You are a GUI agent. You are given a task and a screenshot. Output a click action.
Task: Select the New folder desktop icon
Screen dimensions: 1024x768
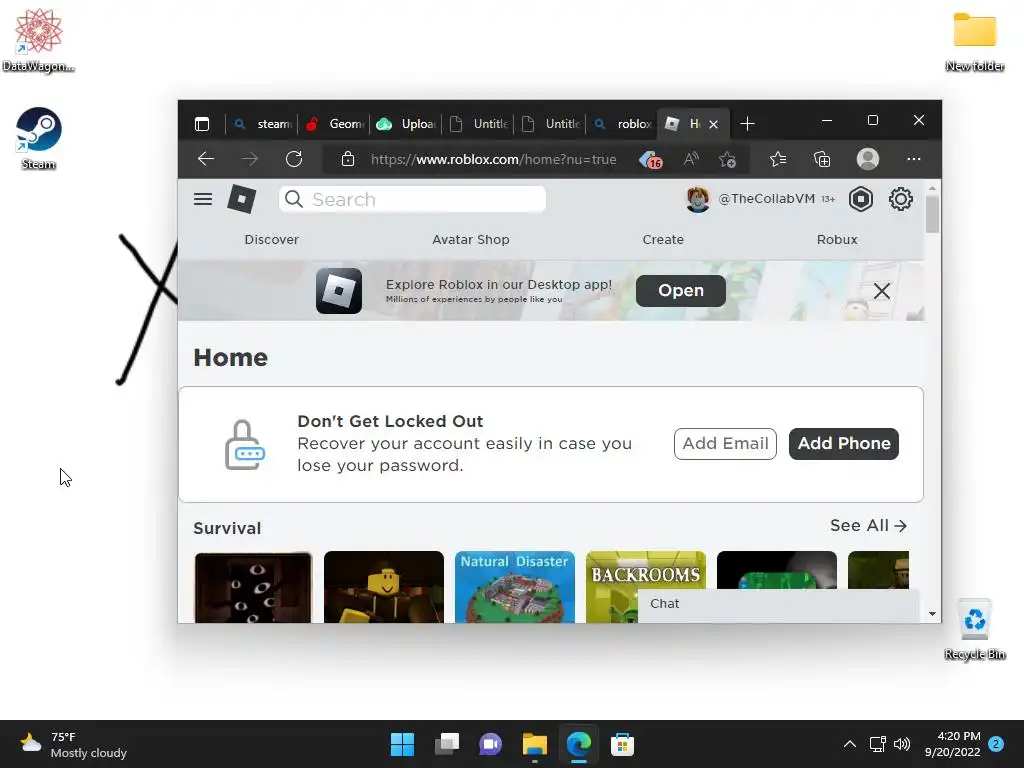pyautogui.click(x=974, y=40)
